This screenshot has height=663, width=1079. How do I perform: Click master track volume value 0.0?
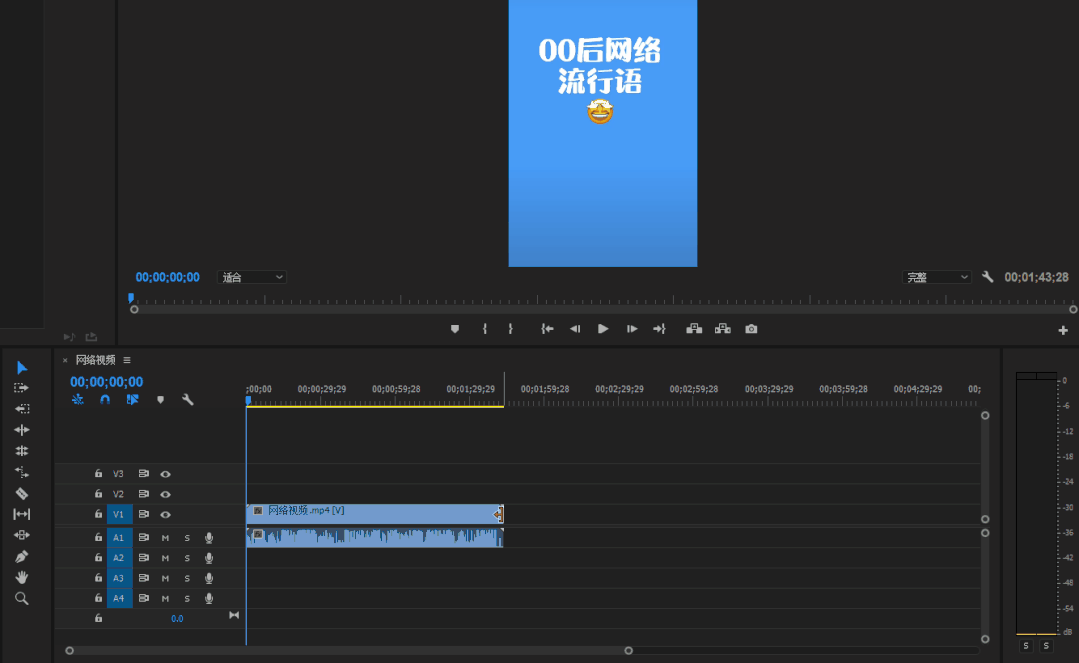pyautogui.click(x=177, y=619)
